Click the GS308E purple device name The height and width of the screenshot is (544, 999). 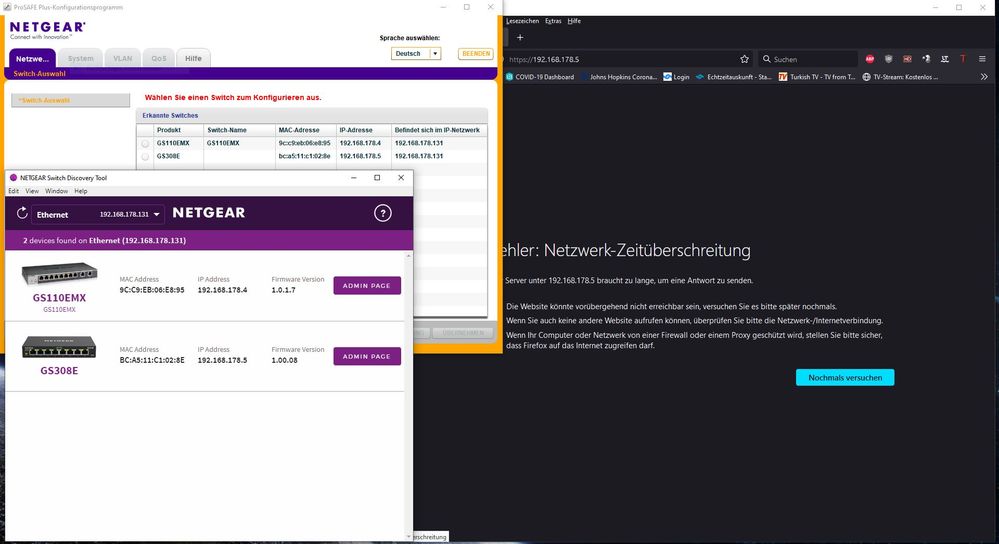tap(59, 371)
